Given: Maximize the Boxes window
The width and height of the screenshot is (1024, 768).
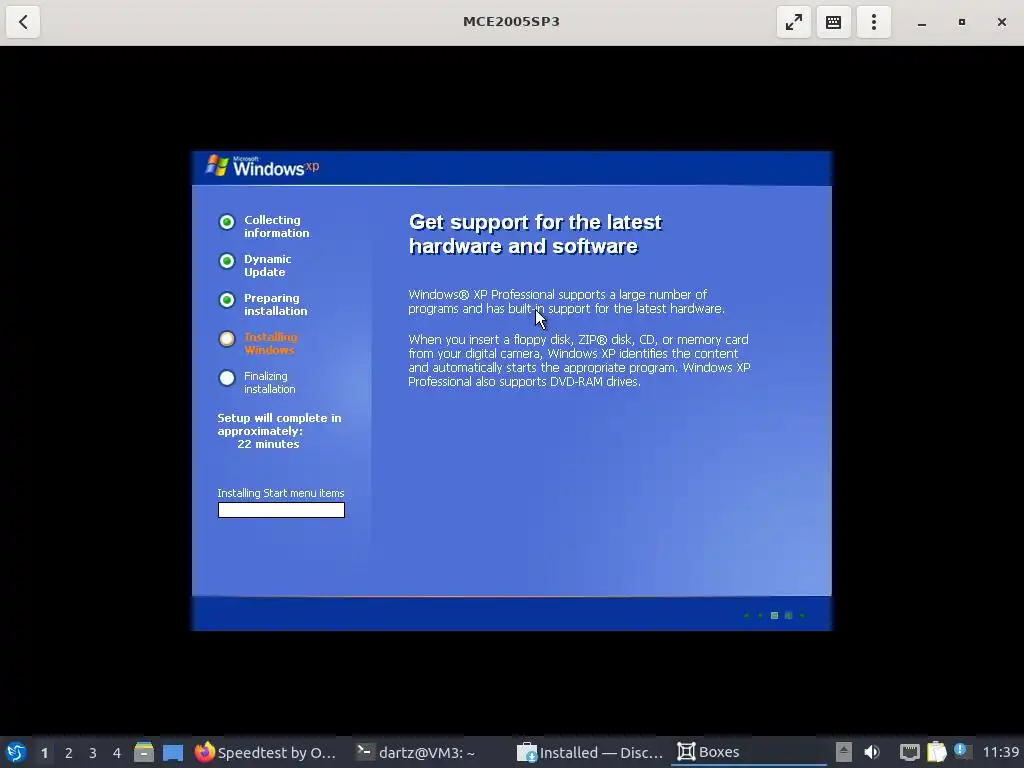Looking at the screenshot, I should (x=961, y=22).
